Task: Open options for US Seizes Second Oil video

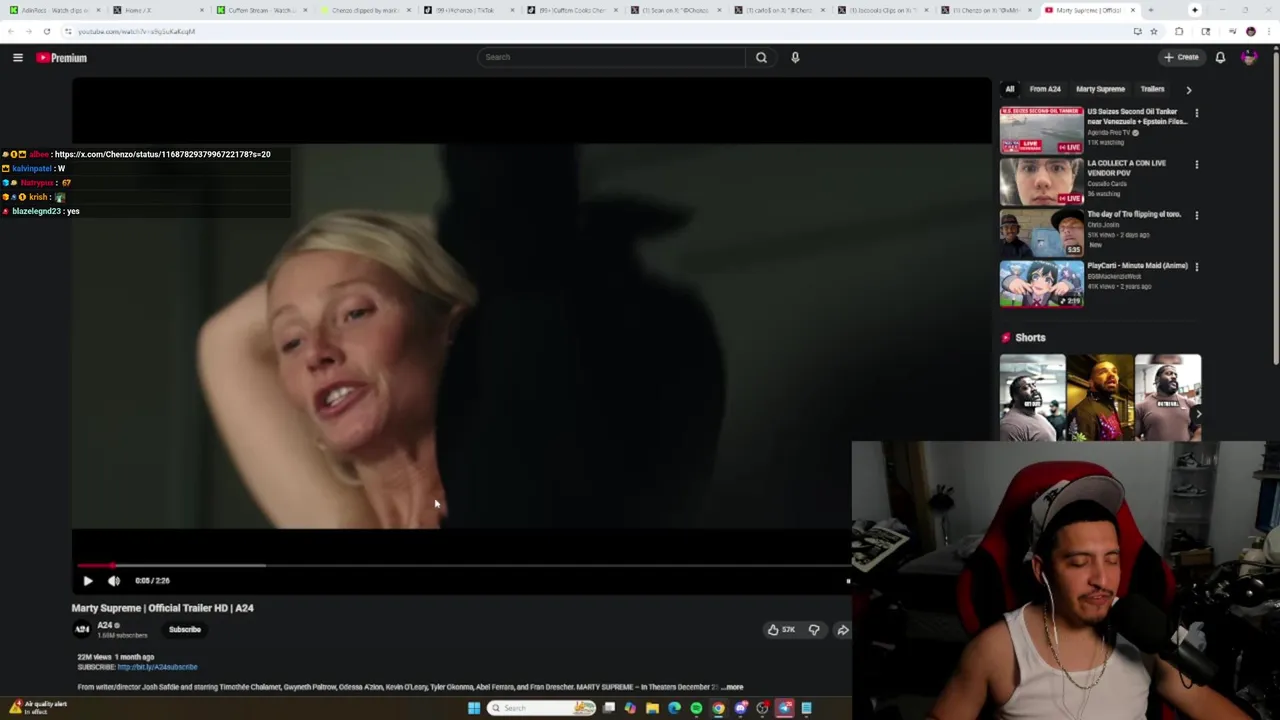Action: (x=1196, y=114)
